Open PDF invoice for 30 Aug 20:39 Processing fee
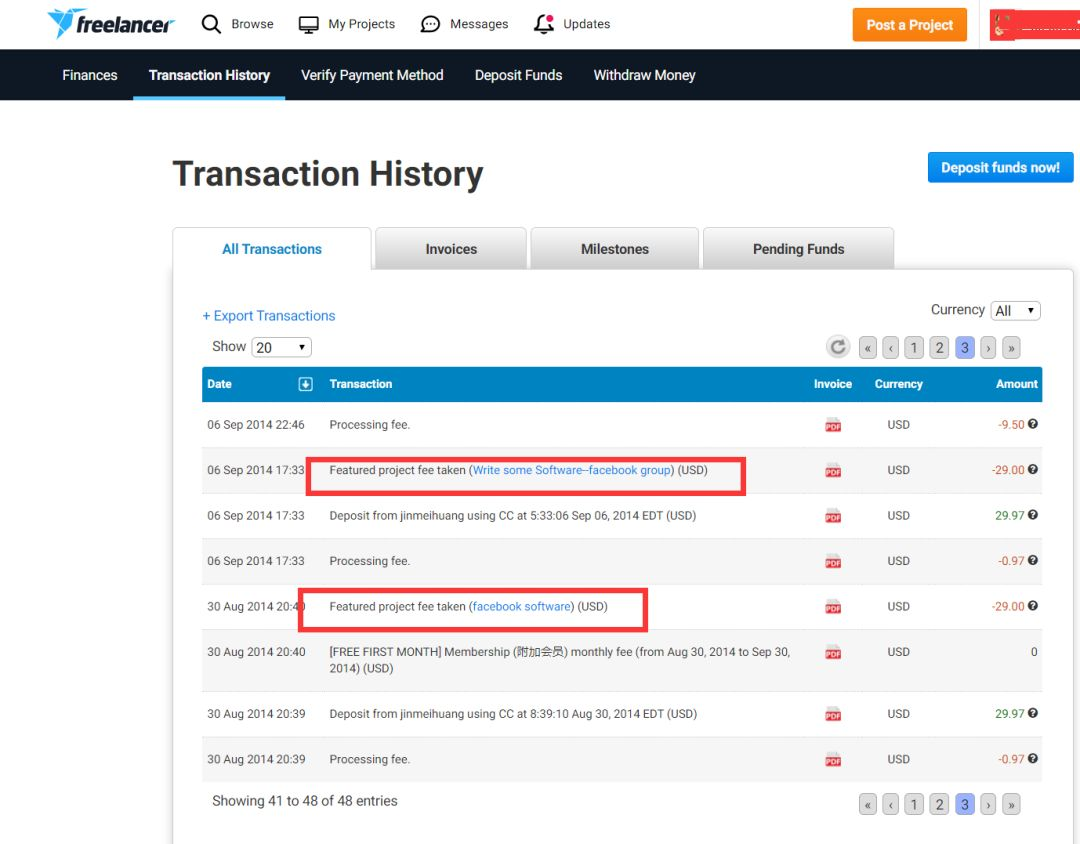1080x844 pixels. pyautogui.click(x=833, y=760)
